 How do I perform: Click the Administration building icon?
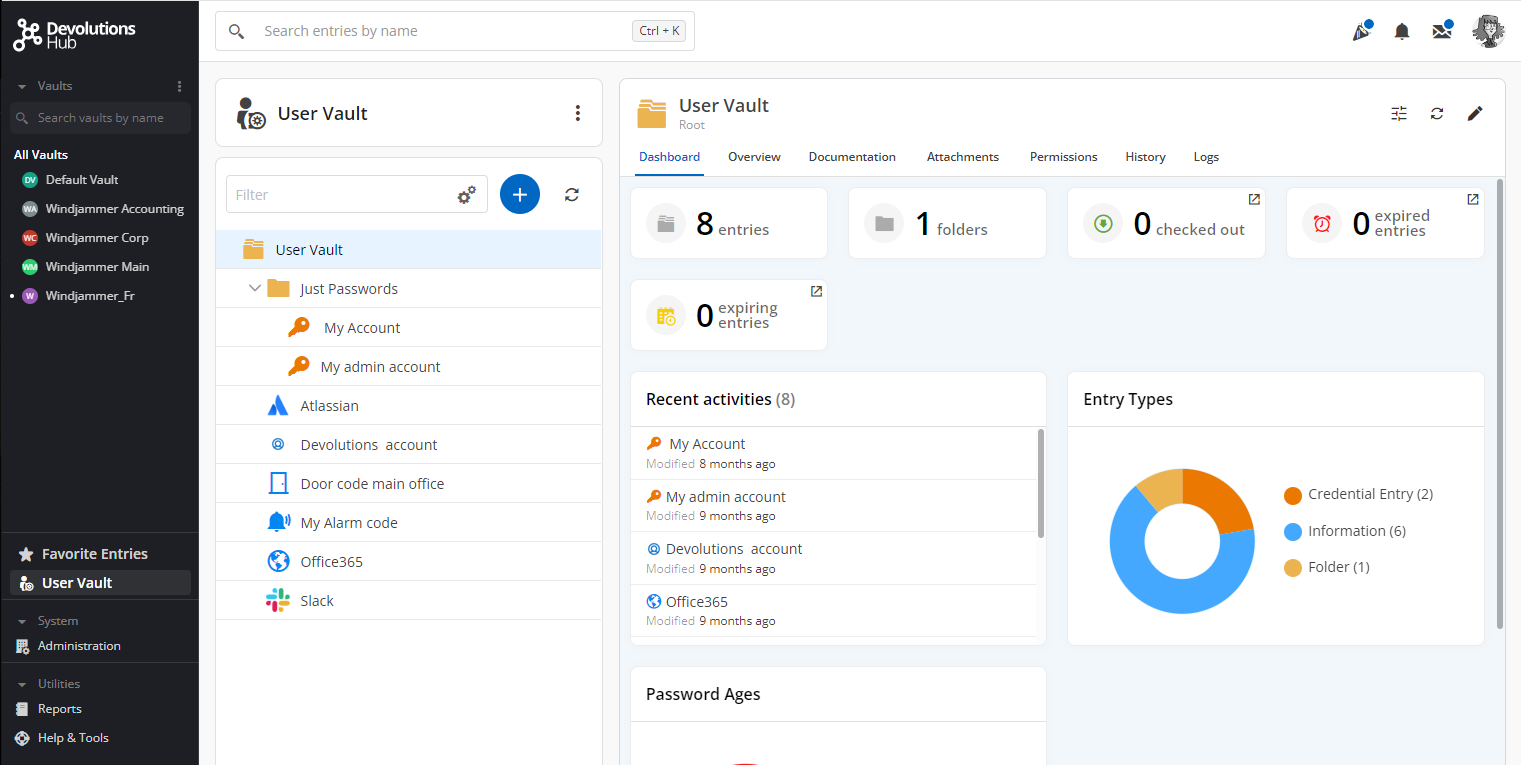click(x=23, y=646)
